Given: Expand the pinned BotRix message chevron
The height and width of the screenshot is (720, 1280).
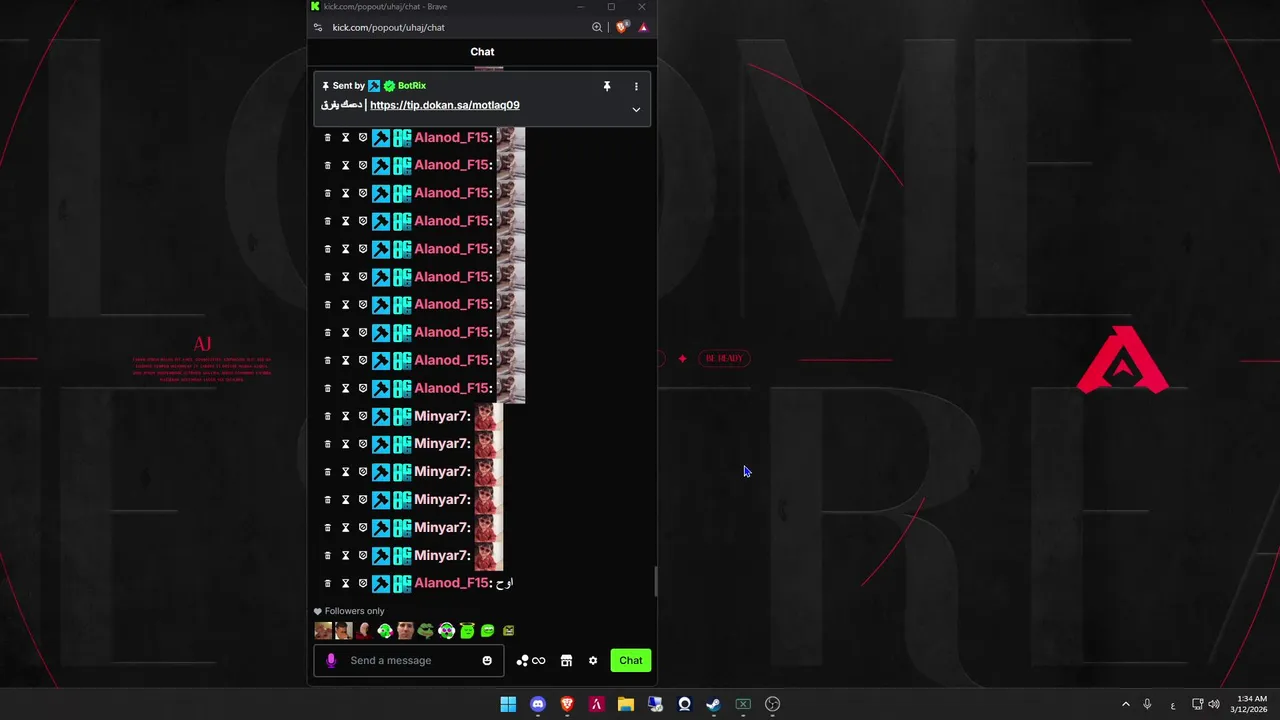Looking at the screenshot, I should 636,109.
